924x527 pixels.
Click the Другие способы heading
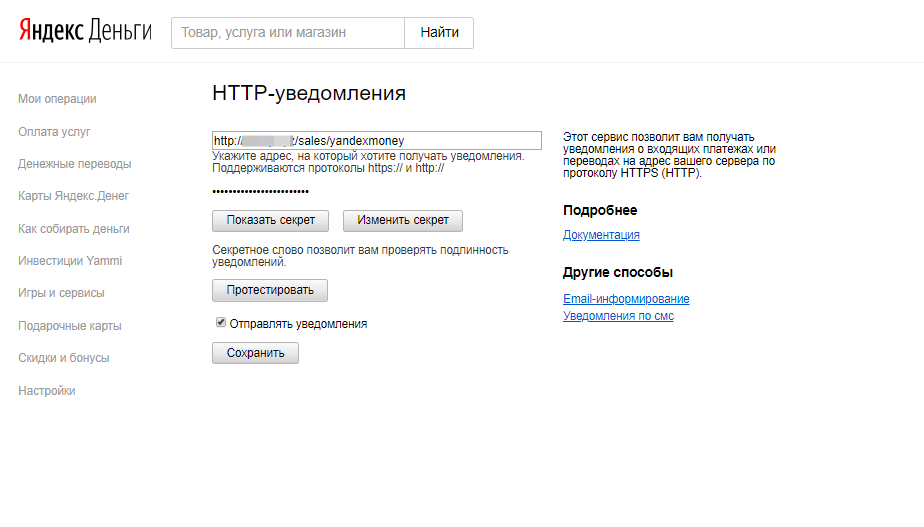coord(618,272)
